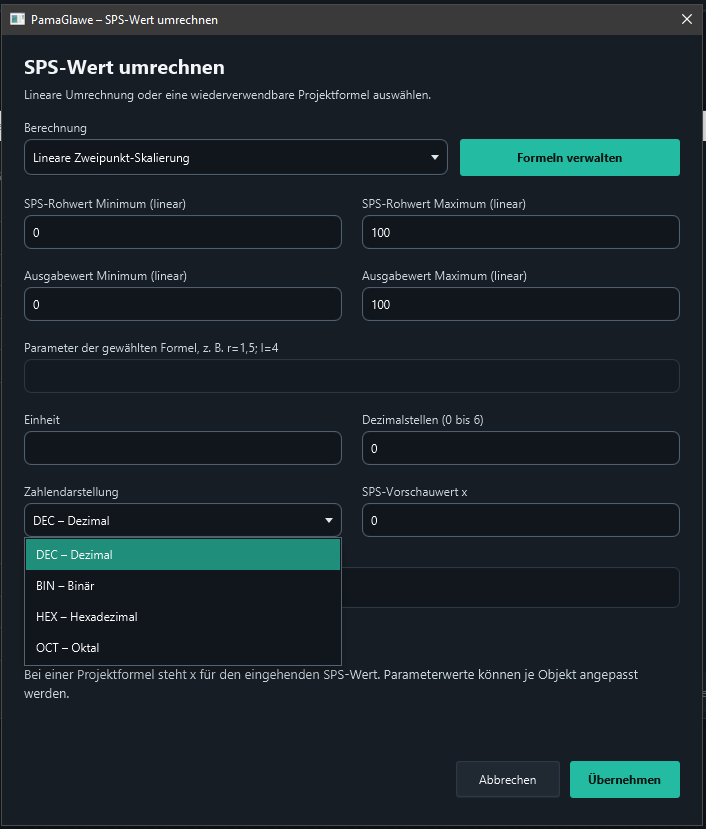
Task: Select the Dezimalstellen input field
Action: (x=520, y=448)
